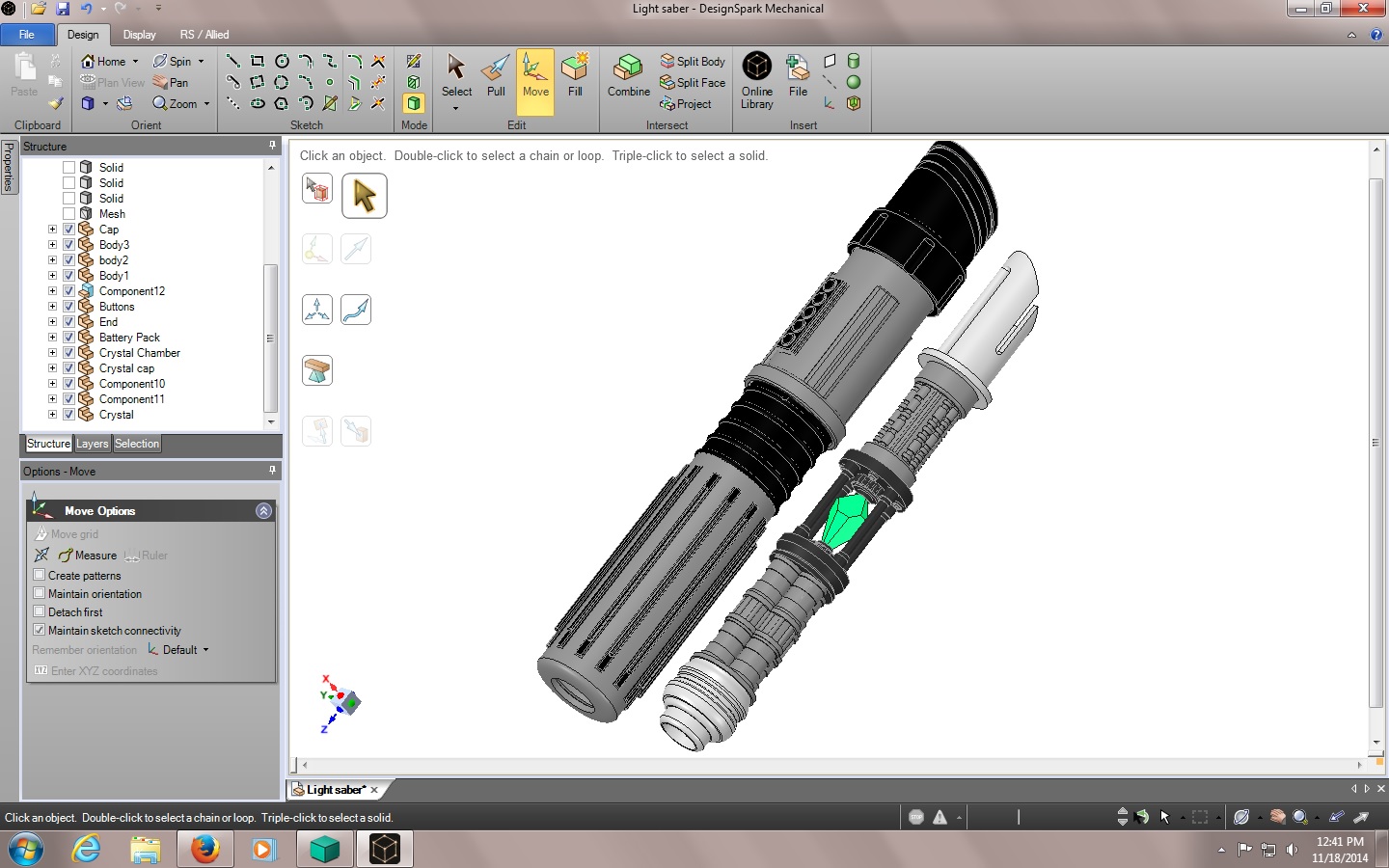Image resolution: width=1389 pixels, height=868 pixels.
Task: Select the Circle sketch tool
Action: coord(282,61)
